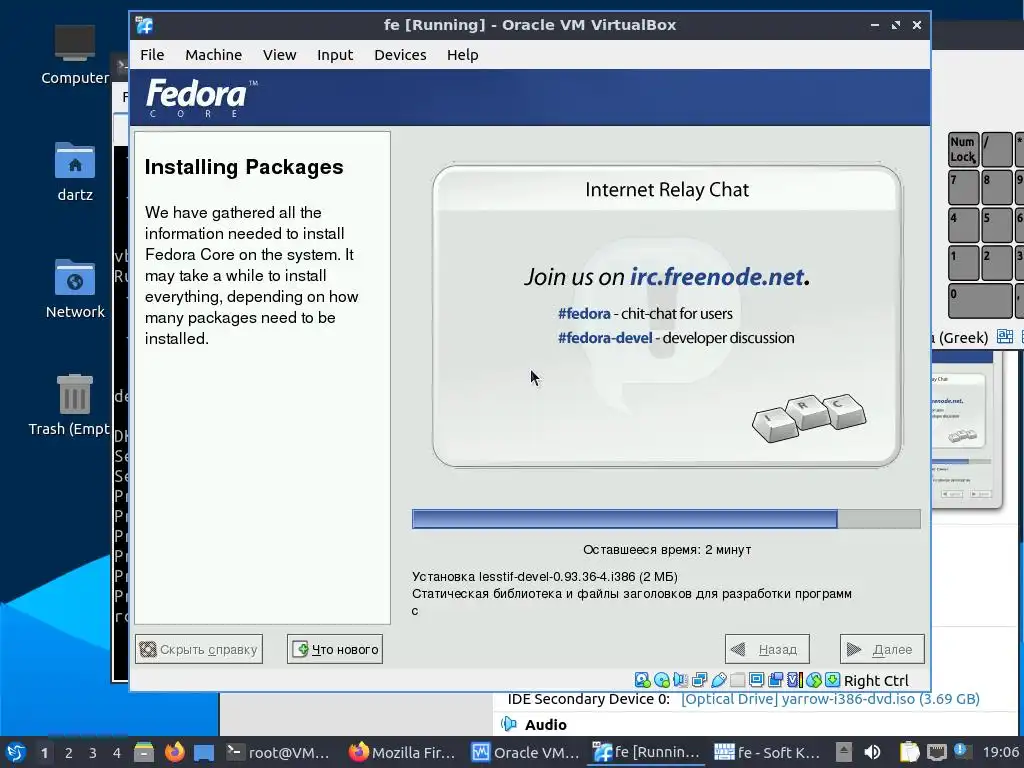Click the Installing Packages heading
Image resolution: width=1024 pixels, height=768 pixels.
point(244,167)
